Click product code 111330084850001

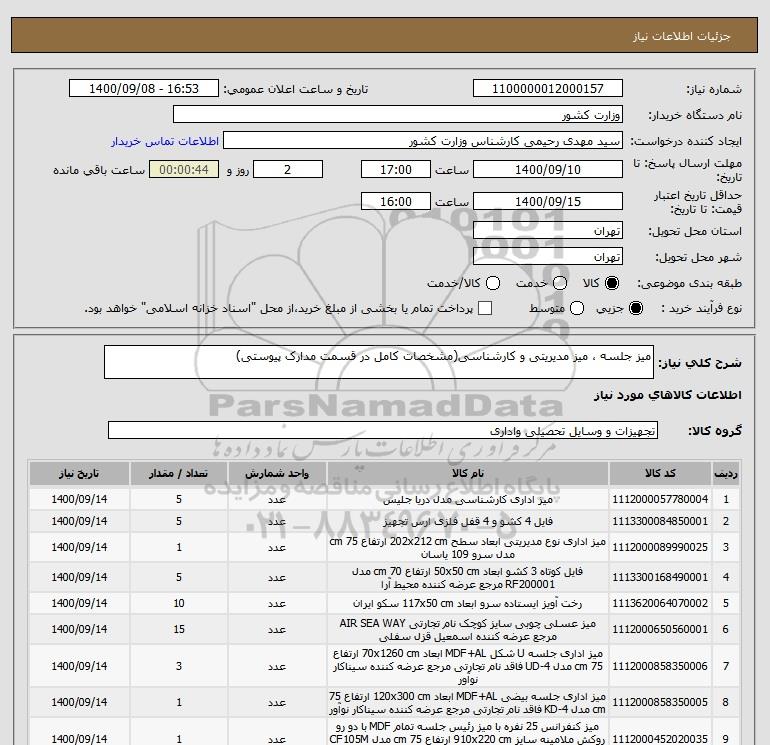pyautogui.click(x=660, y=522)
